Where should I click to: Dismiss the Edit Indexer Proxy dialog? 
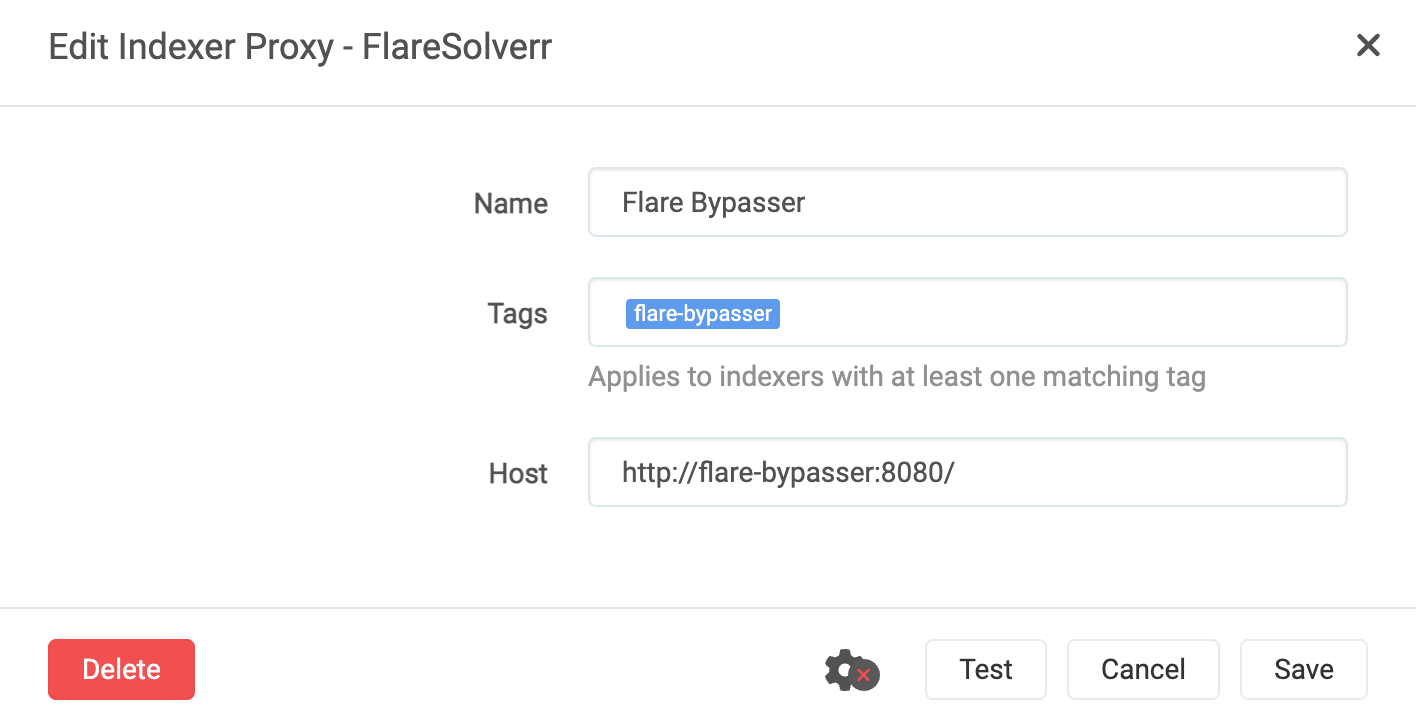pos(1368,45)
